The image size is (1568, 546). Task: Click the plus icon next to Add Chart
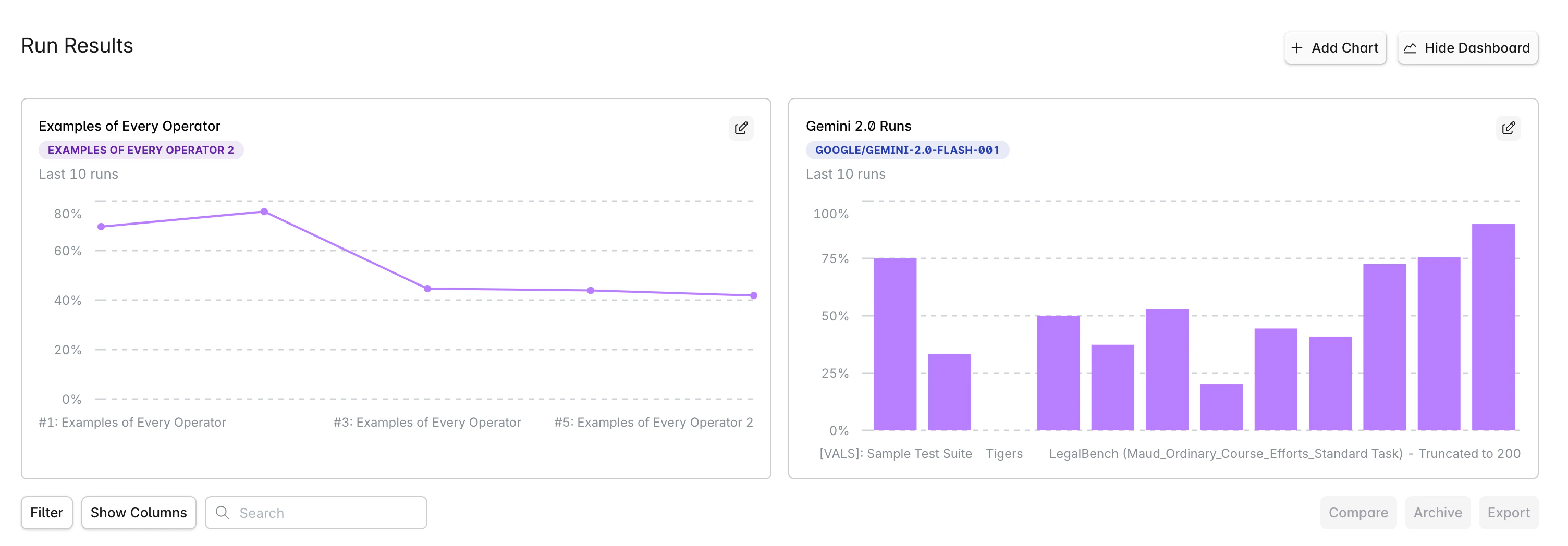point(1298,47)
